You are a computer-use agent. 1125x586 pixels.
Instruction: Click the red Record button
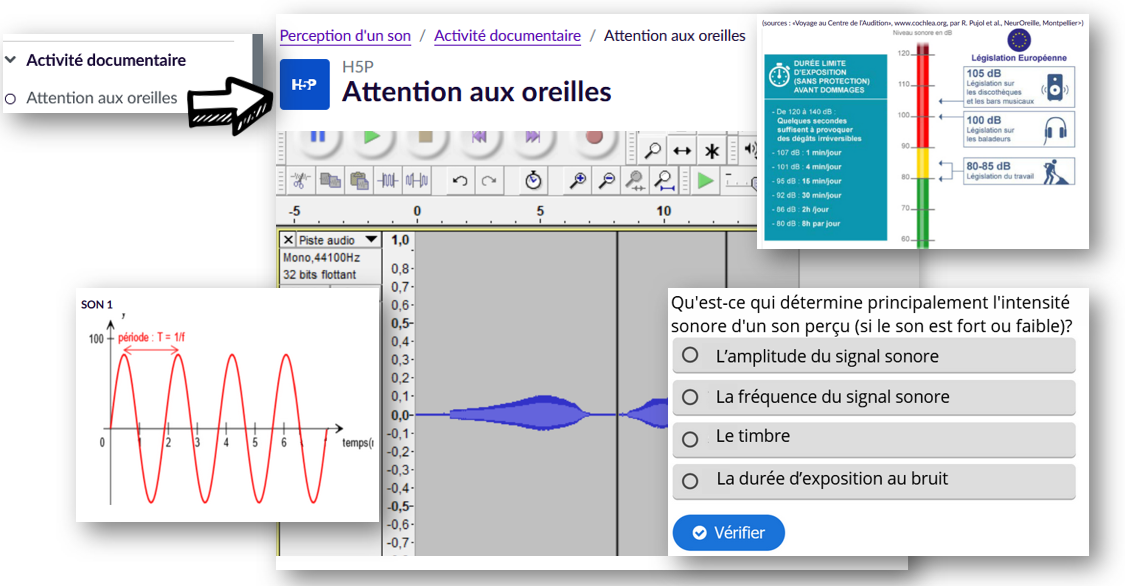pyautogui.click(x=594, y=137)
